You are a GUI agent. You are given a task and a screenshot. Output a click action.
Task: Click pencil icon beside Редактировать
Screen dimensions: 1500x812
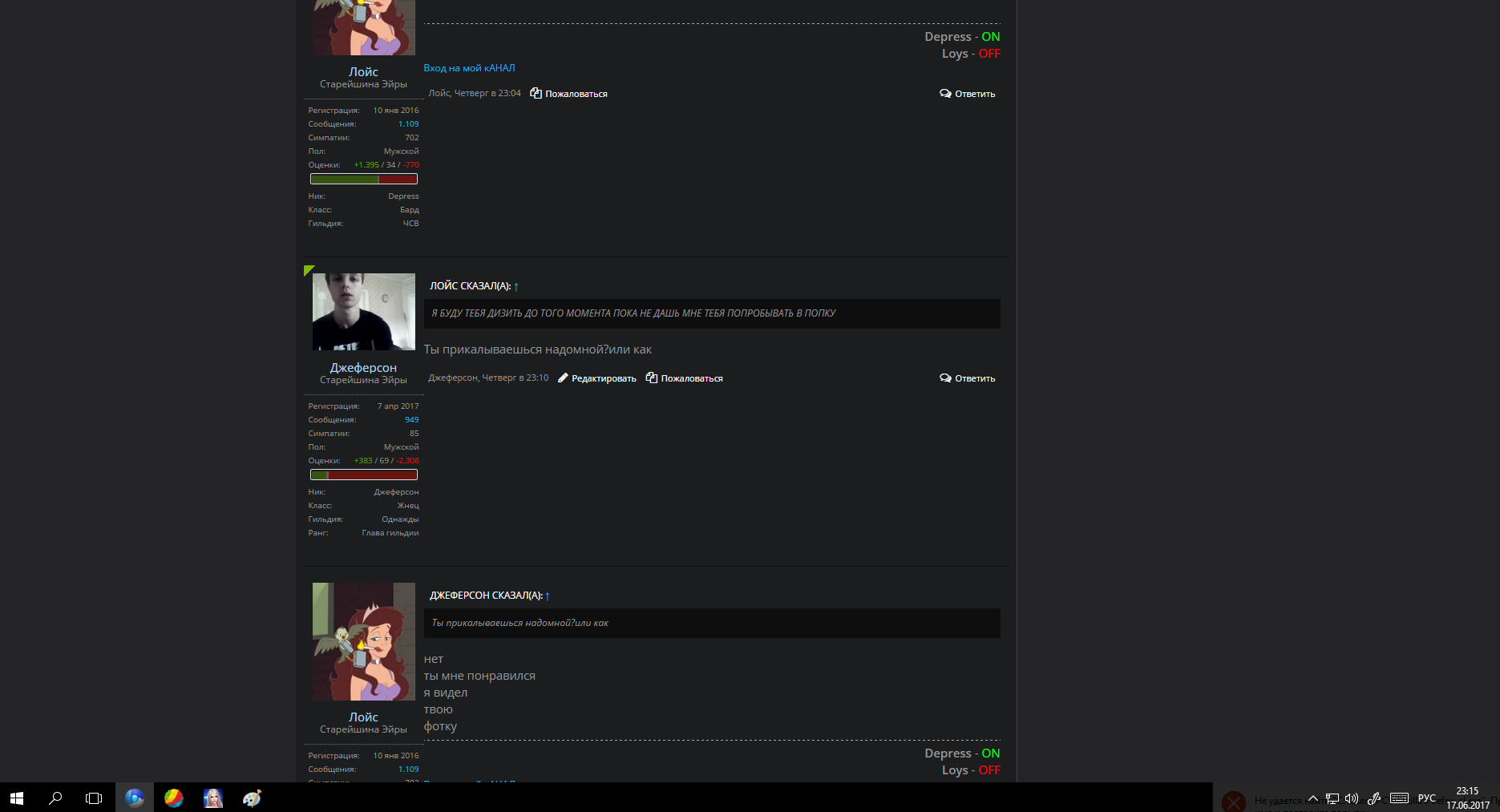pos(563,378)
